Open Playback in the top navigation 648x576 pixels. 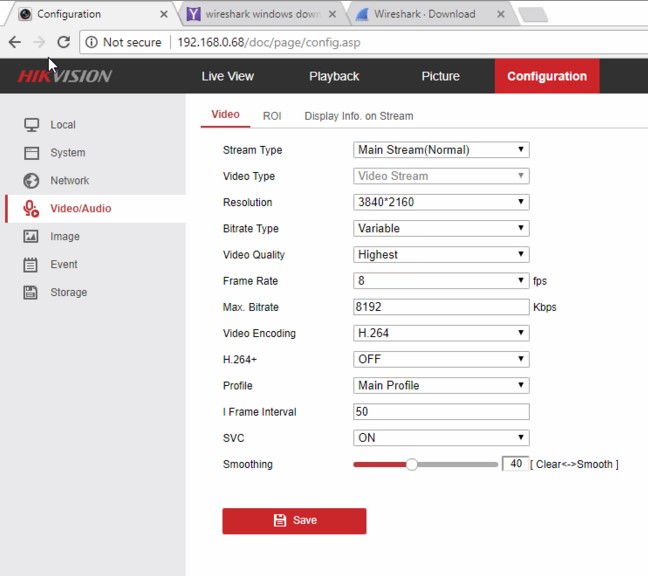point(334,76)
